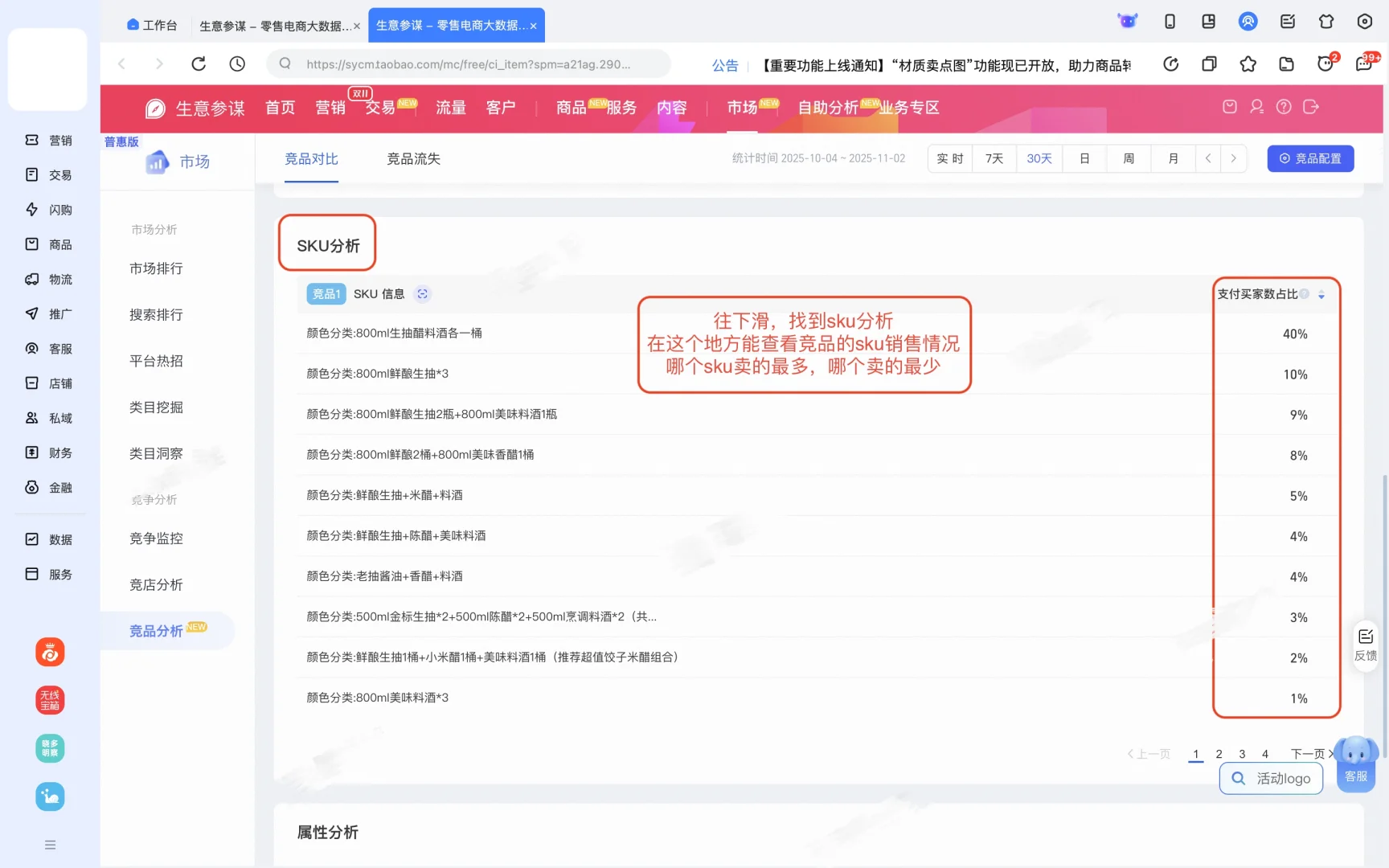The width and height of the screenshot is (1389, 868).
Task: Open 业务专区 in the red navigation bar
Action: coord(909,108)
